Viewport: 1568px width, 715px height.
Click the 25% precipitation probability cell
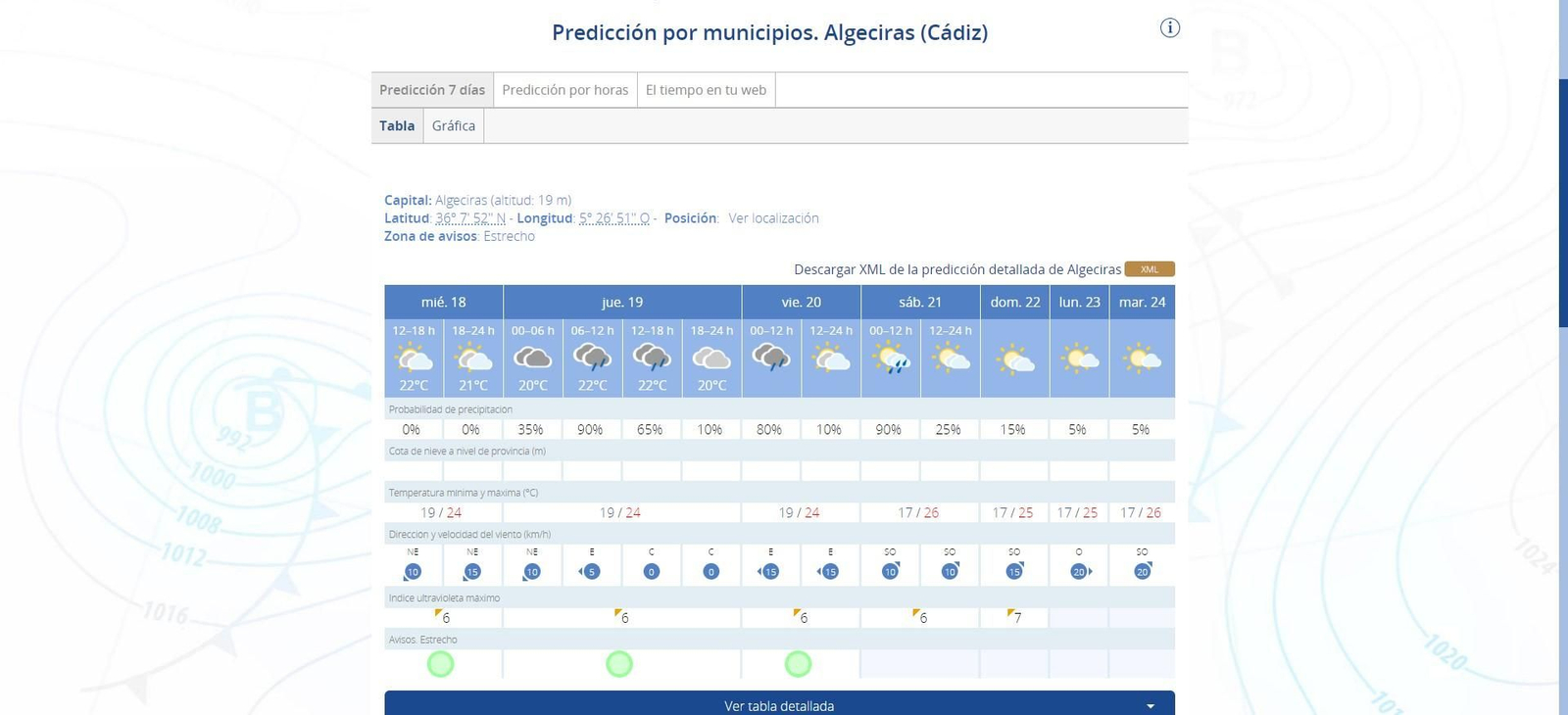pos(948,429)
